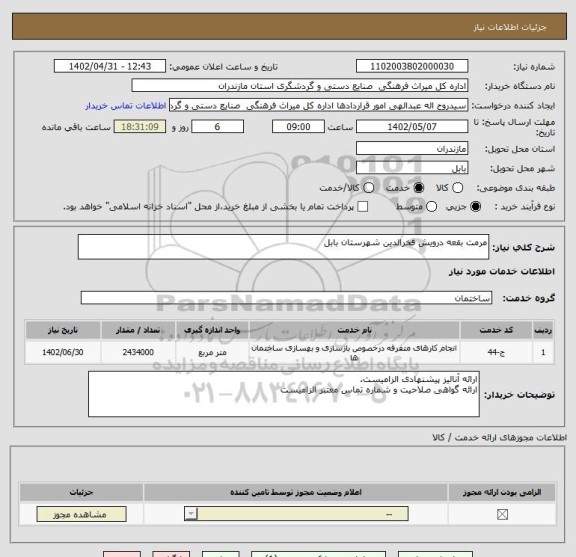The width and height of the screenshot is (576, 557).
Task: Click the مشاهده مجوز button
Action: point(81,514)
